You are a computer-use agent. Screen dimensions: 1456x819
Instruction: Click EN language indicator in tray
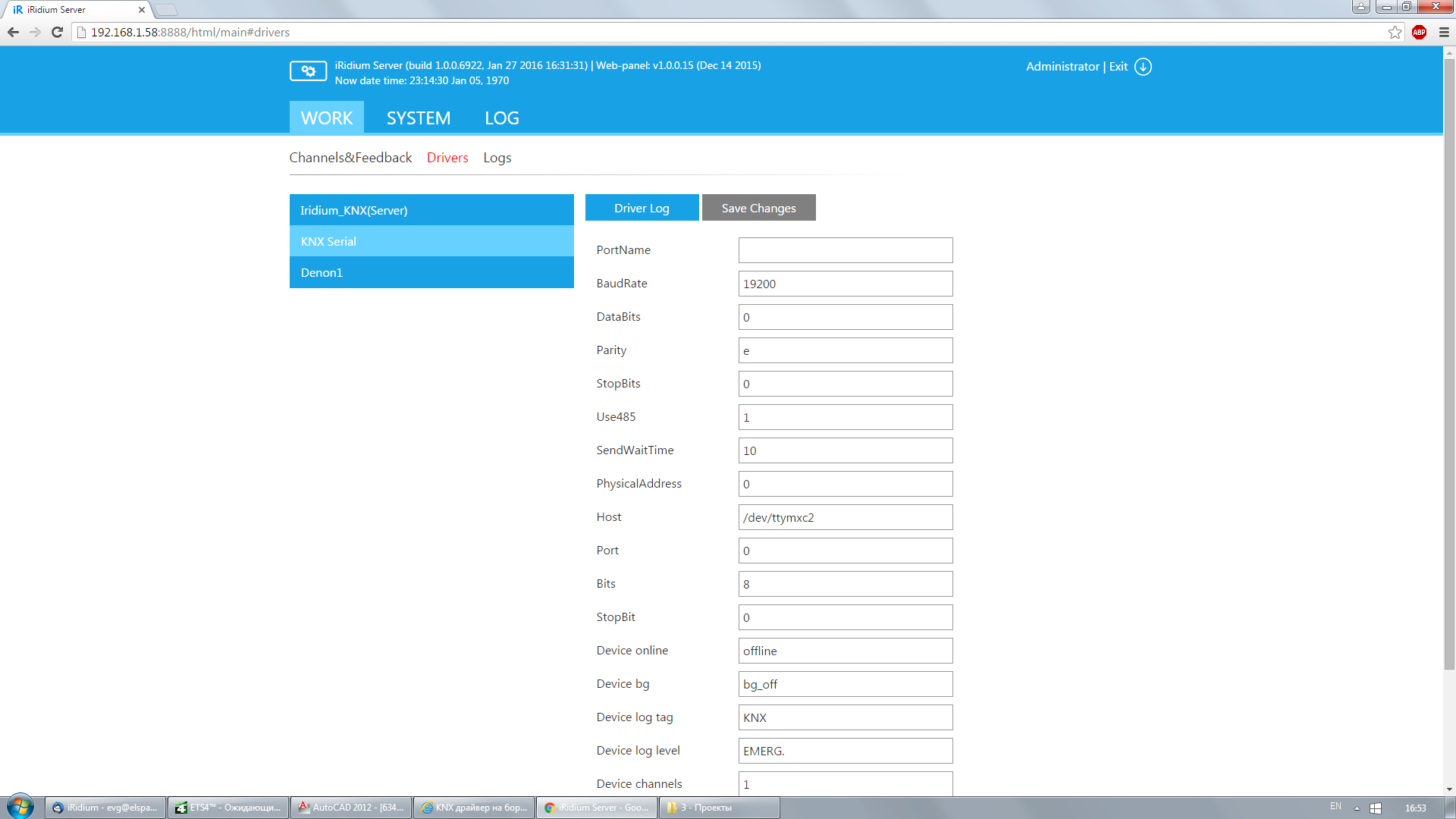coord(1335,807)
